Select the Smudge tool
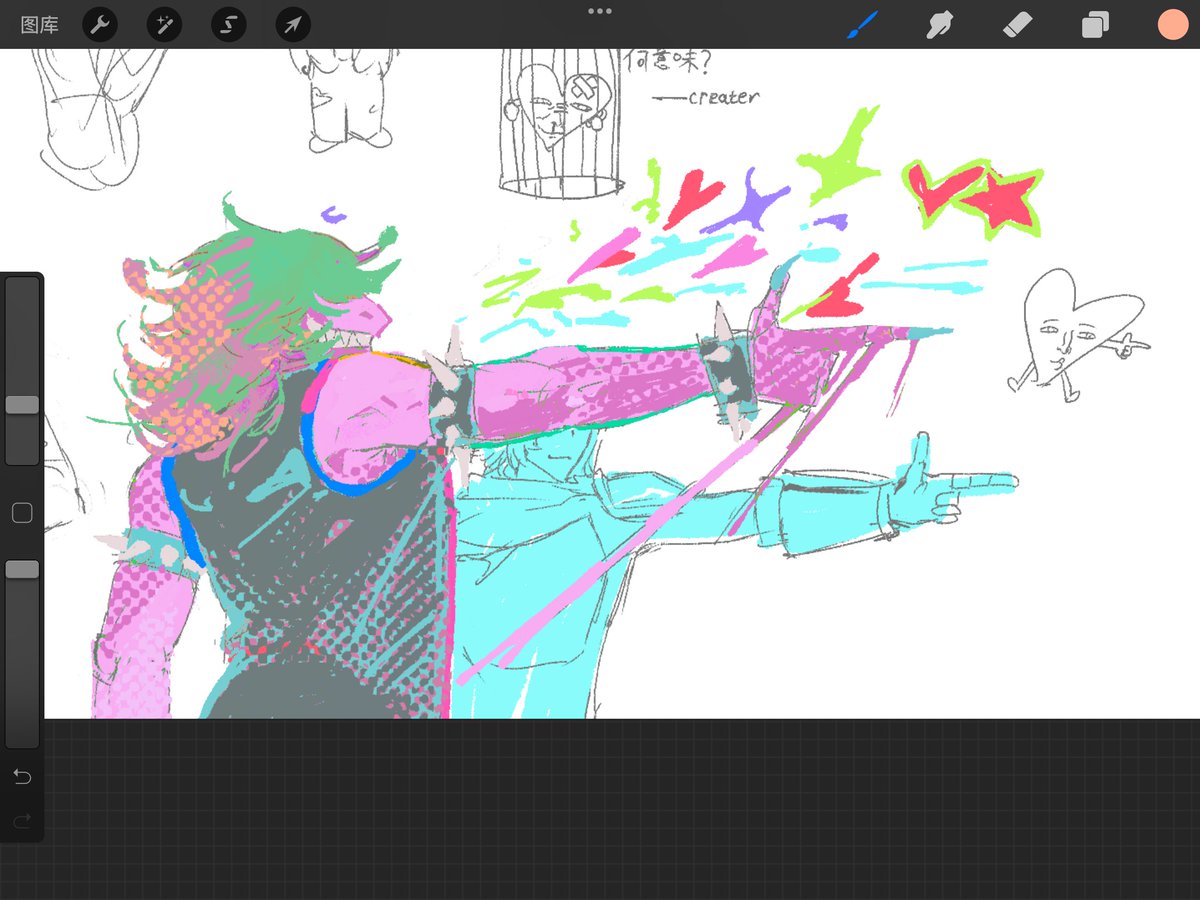This screenshot has width=1200, height=900. [940, 25]
